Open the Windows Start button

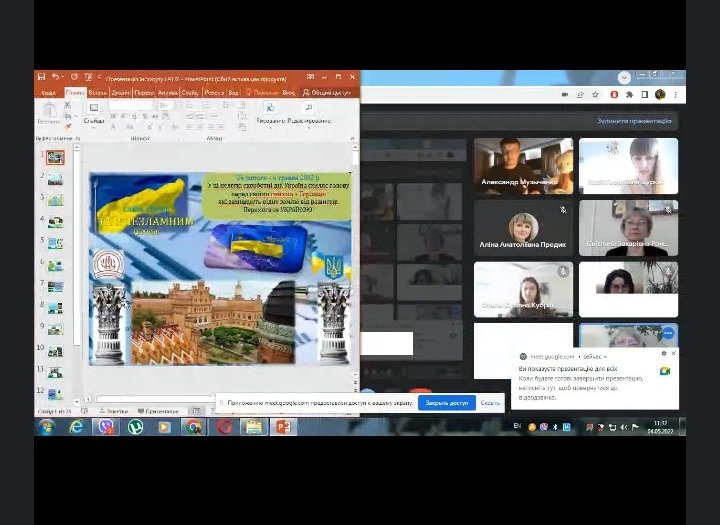[47, 427]
